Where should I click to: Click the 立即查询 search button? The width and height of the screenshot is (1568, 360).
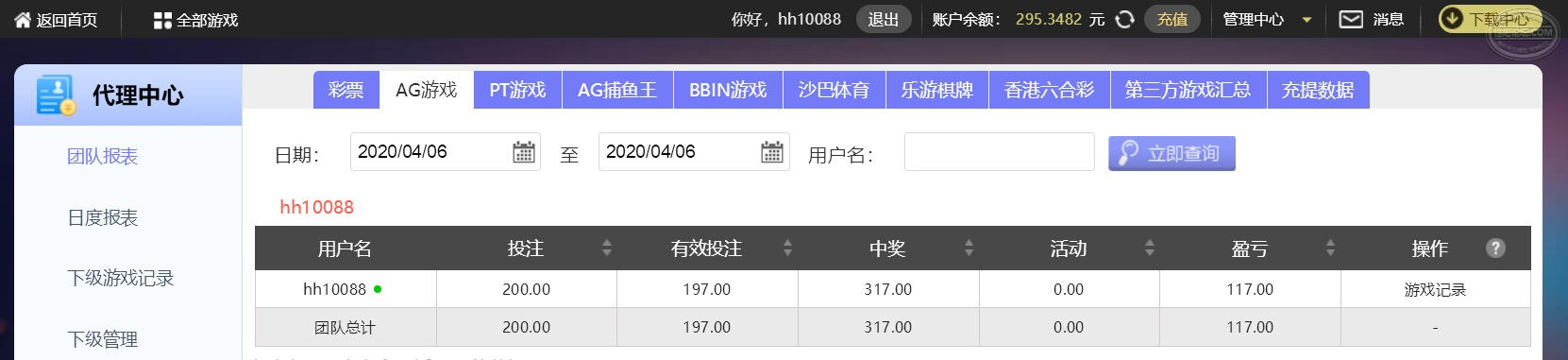point(1172,153)
